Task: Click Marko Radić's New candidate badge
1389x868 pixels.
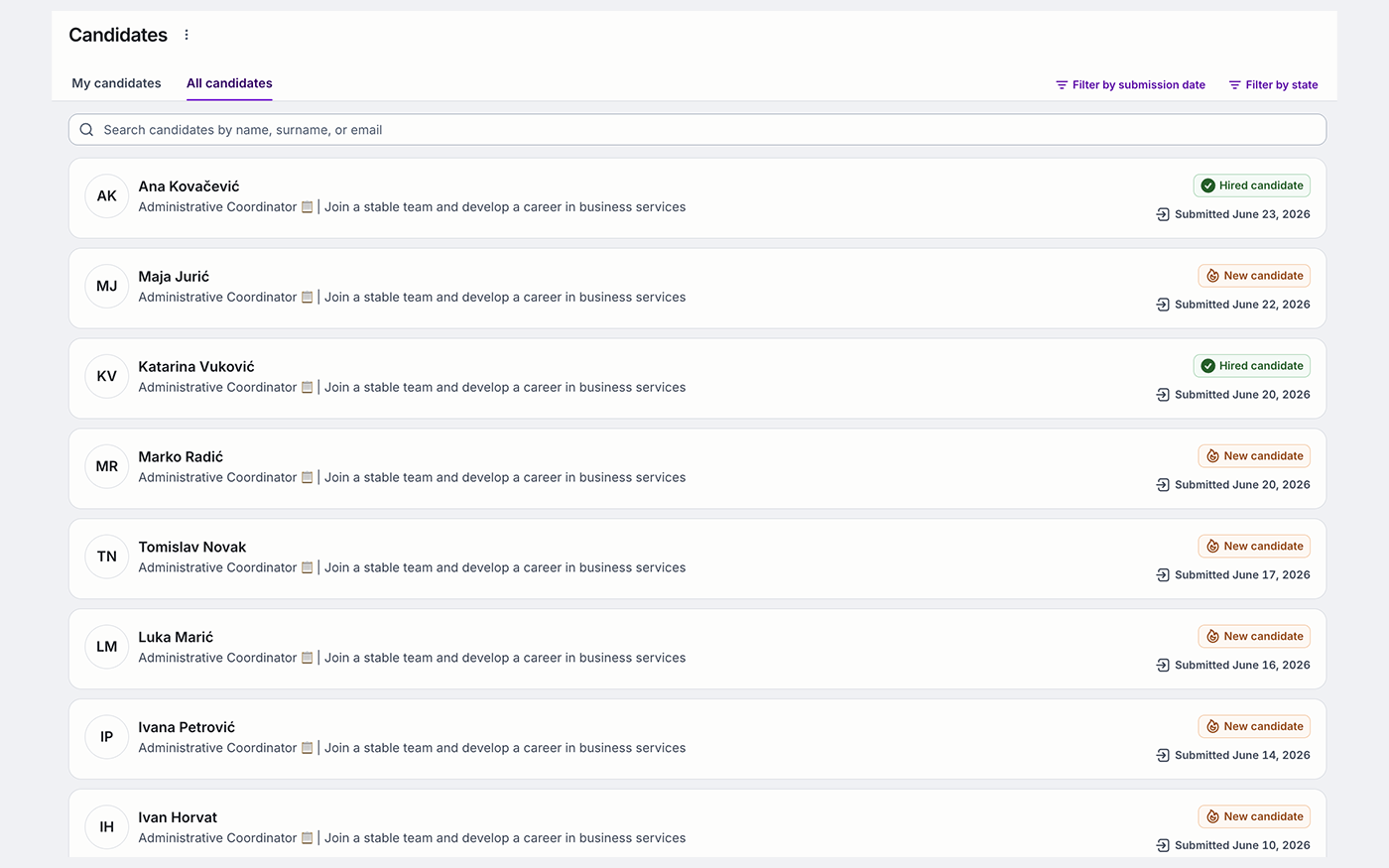Action: (x=1254, y=456)
